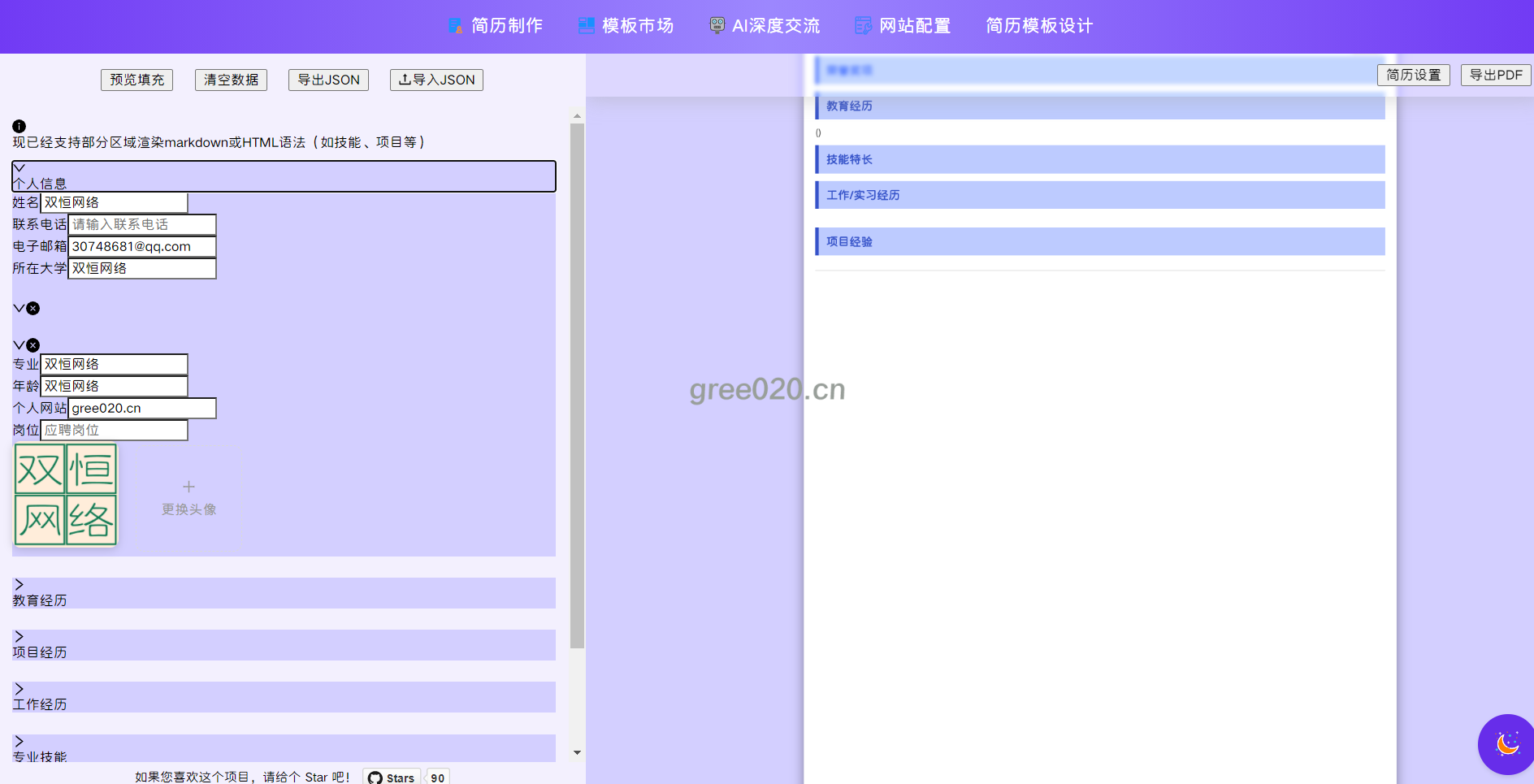Toggle dark mode moon button
1534x784 pixels.
tap(1507, 743)
